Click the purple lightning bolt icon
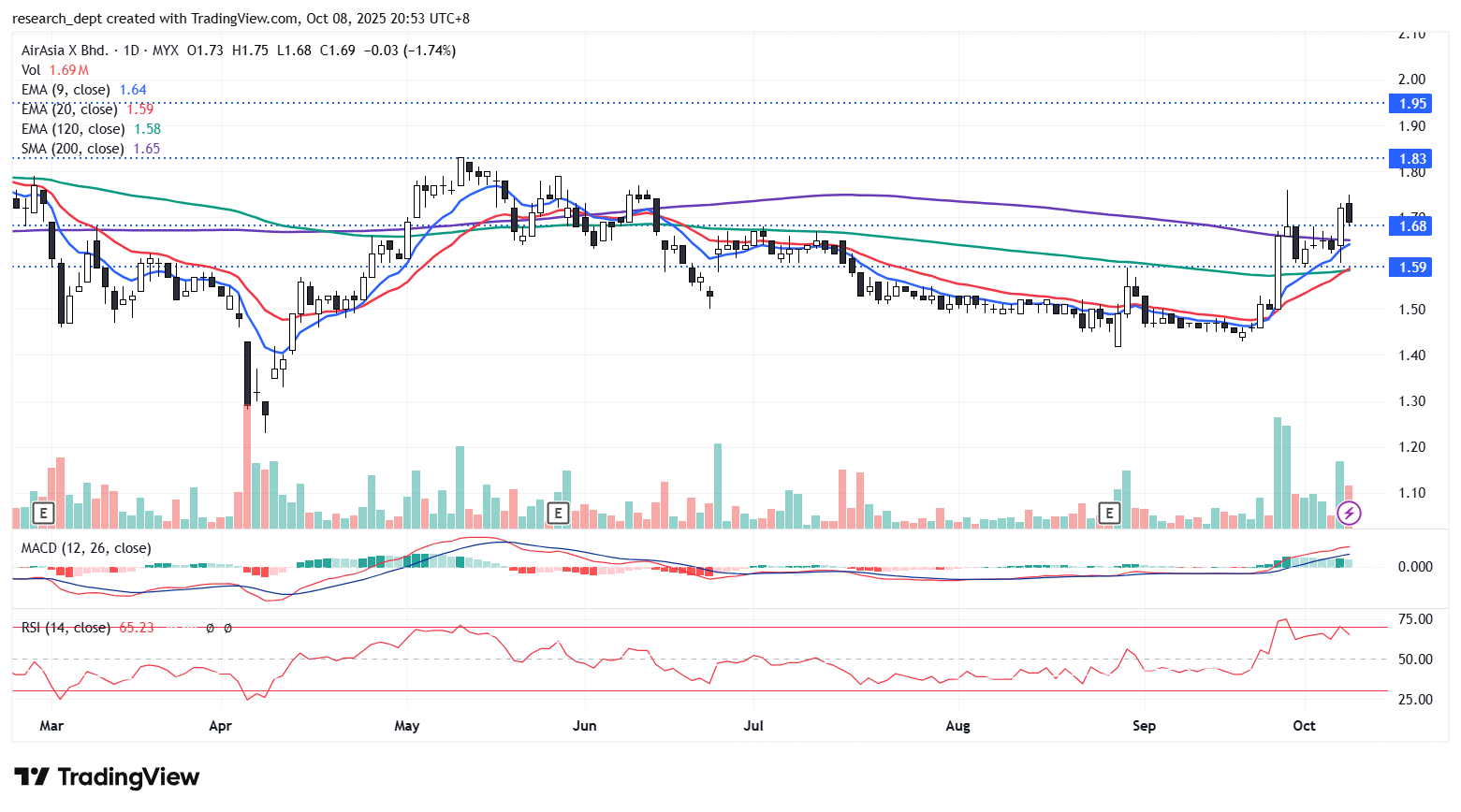This screenshot has height=812, width=1461. (x=1349, y=513)
